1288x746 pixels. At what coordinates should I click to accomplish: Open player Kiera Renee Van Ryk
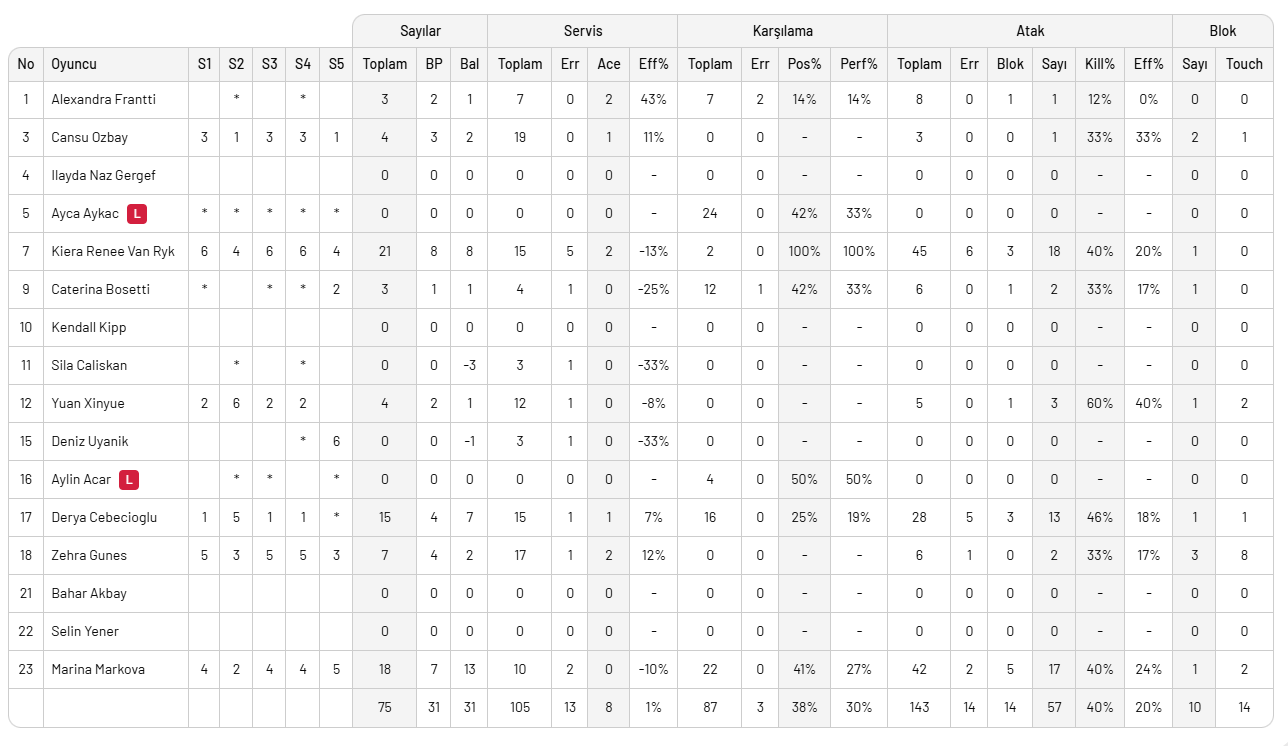[113, 251]
